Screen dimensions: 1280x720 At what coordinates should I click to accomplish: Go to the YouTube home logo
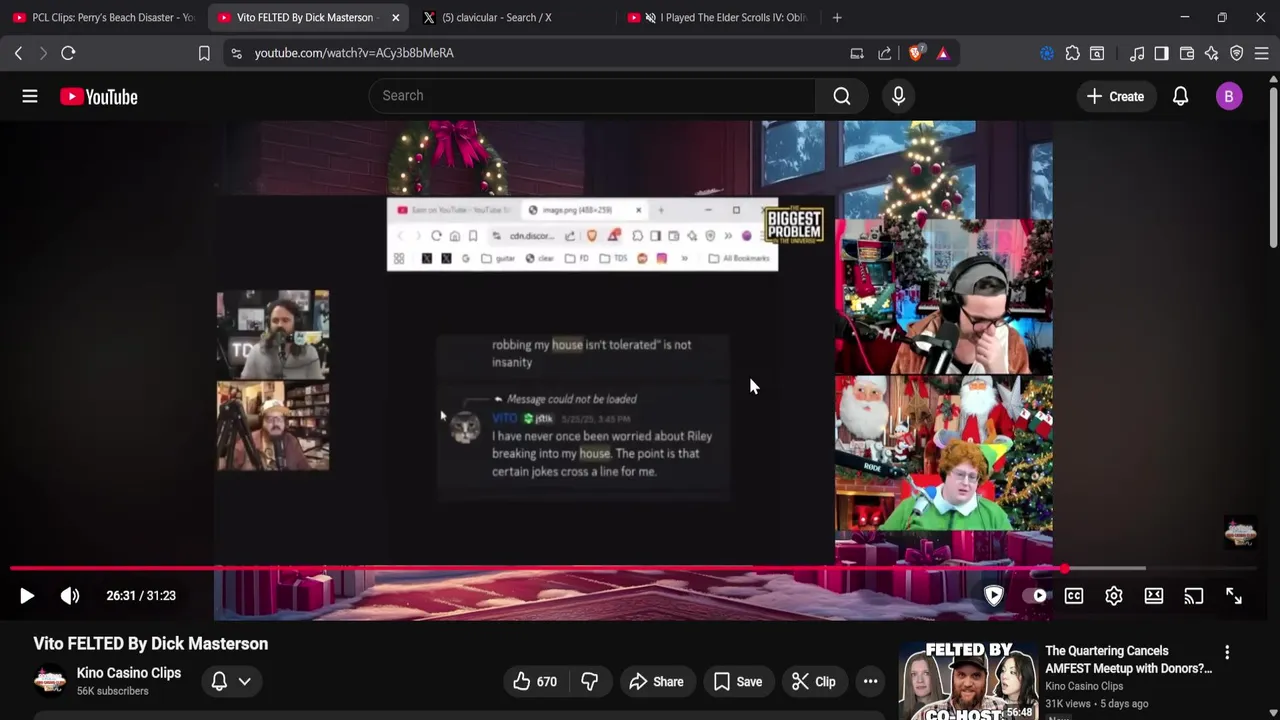(98, 96)
